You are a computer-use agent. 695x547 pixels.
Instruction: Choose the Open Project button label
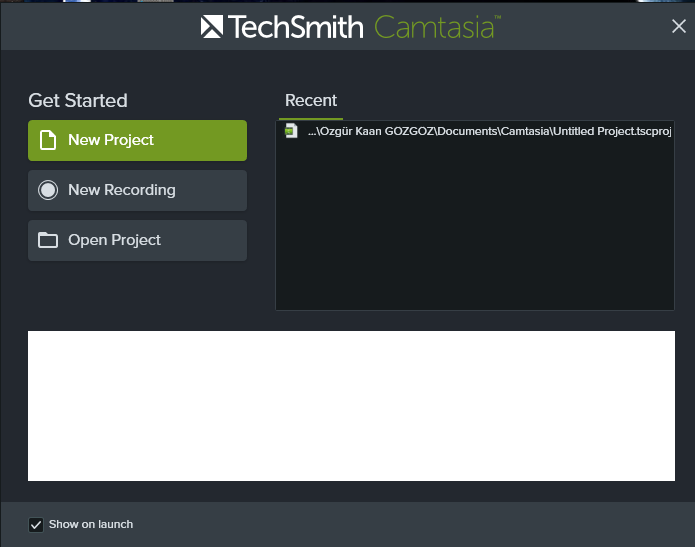click(114, 240)
